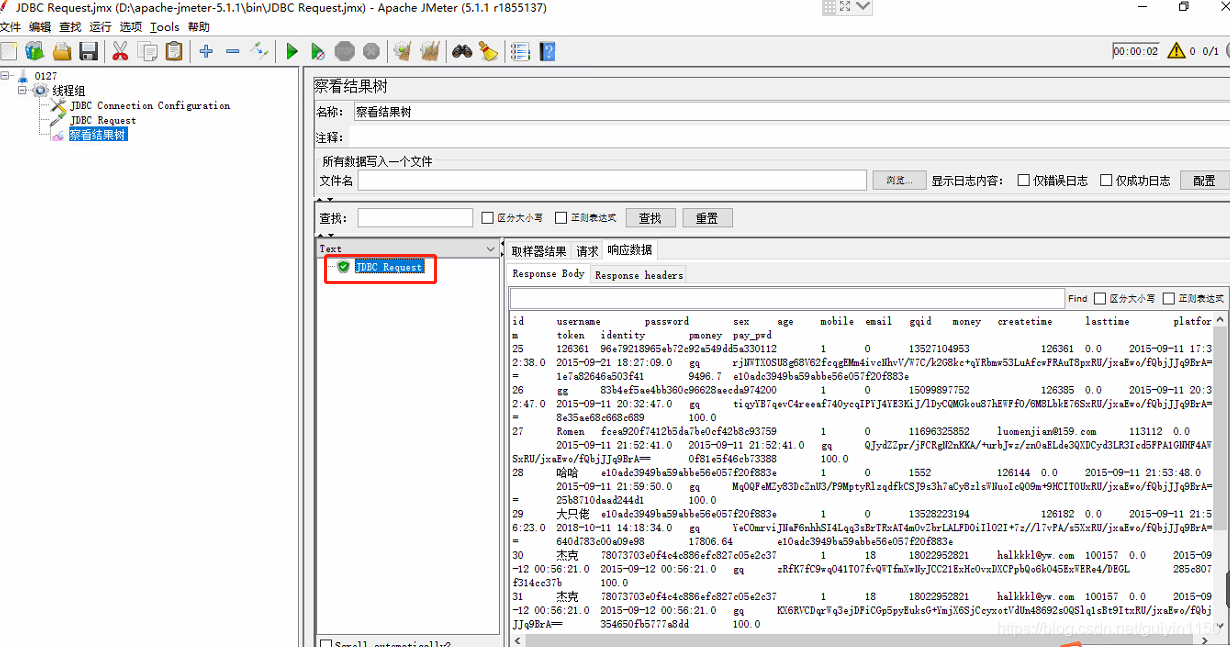1230x647 pixels.
Task: Open JMeter help with question mark icon
Action: (546, 51)
